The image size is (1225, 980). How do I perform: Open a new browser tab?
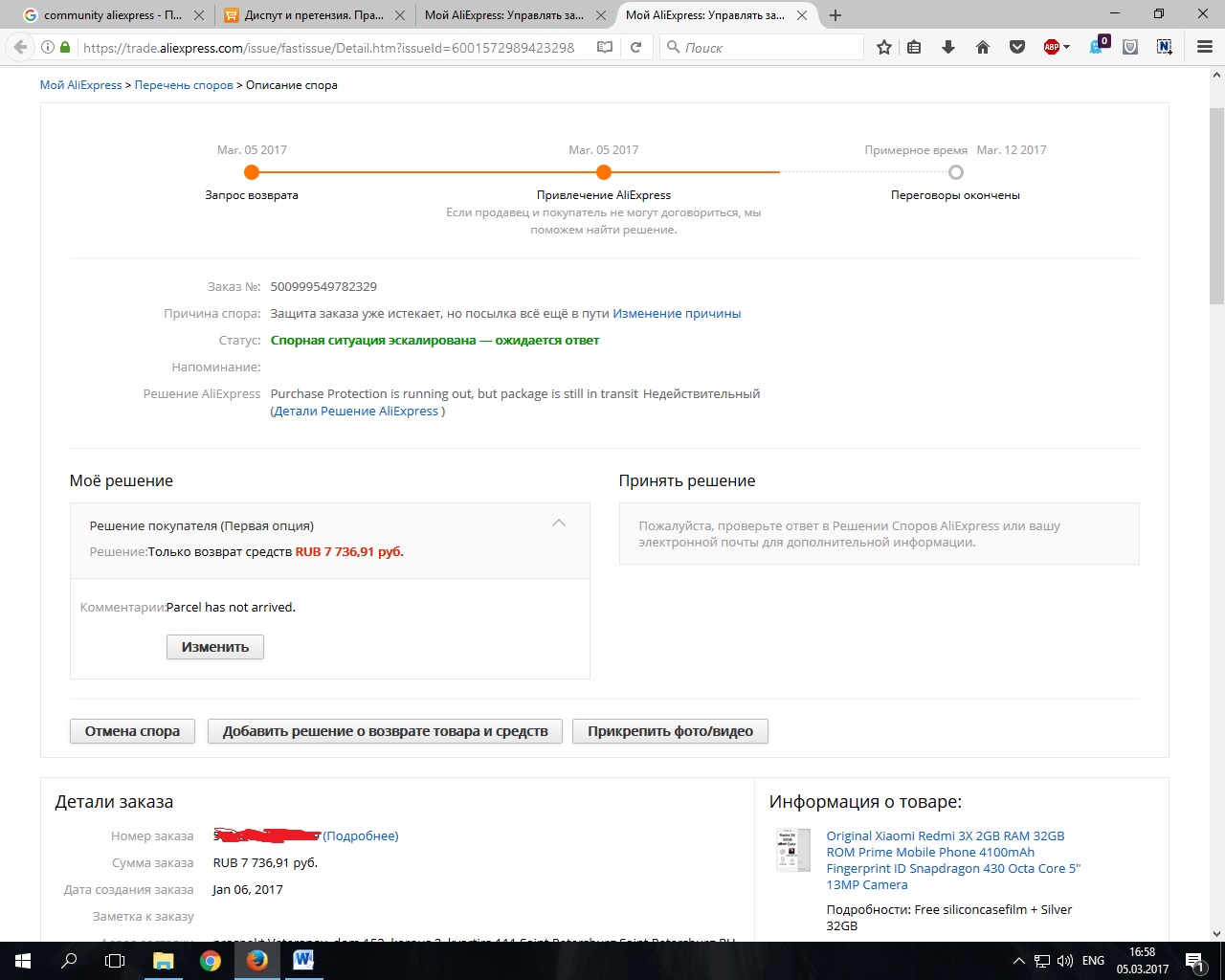point(835,15)
